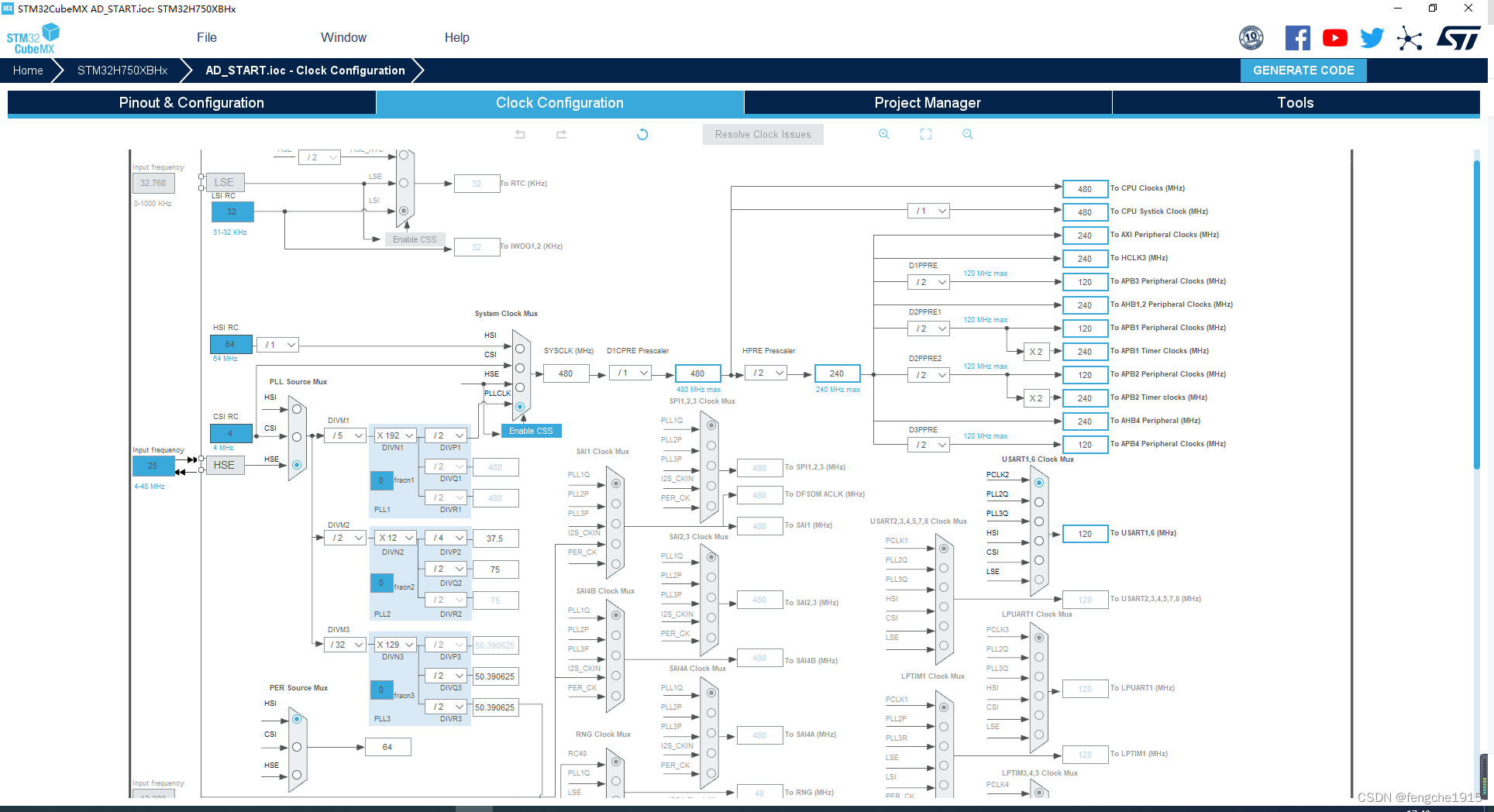The height and width of the screenshot is (812, 1494).
Task: Open the DIVN1 X 192 dropdown
Action: pyautogui.click(x=395, y=435)
